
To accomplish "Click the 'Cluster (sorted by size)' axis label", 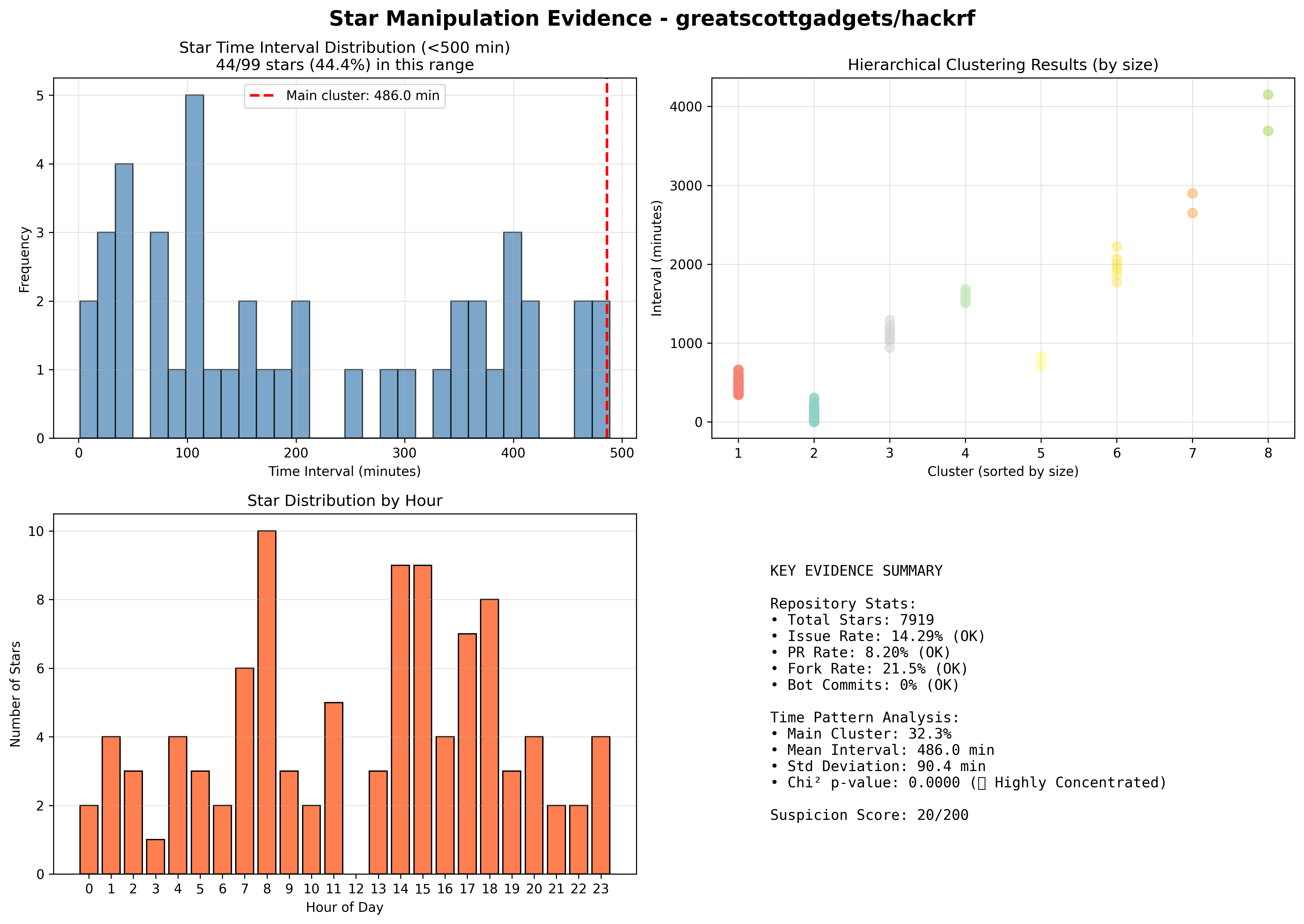I will 1003,471.
